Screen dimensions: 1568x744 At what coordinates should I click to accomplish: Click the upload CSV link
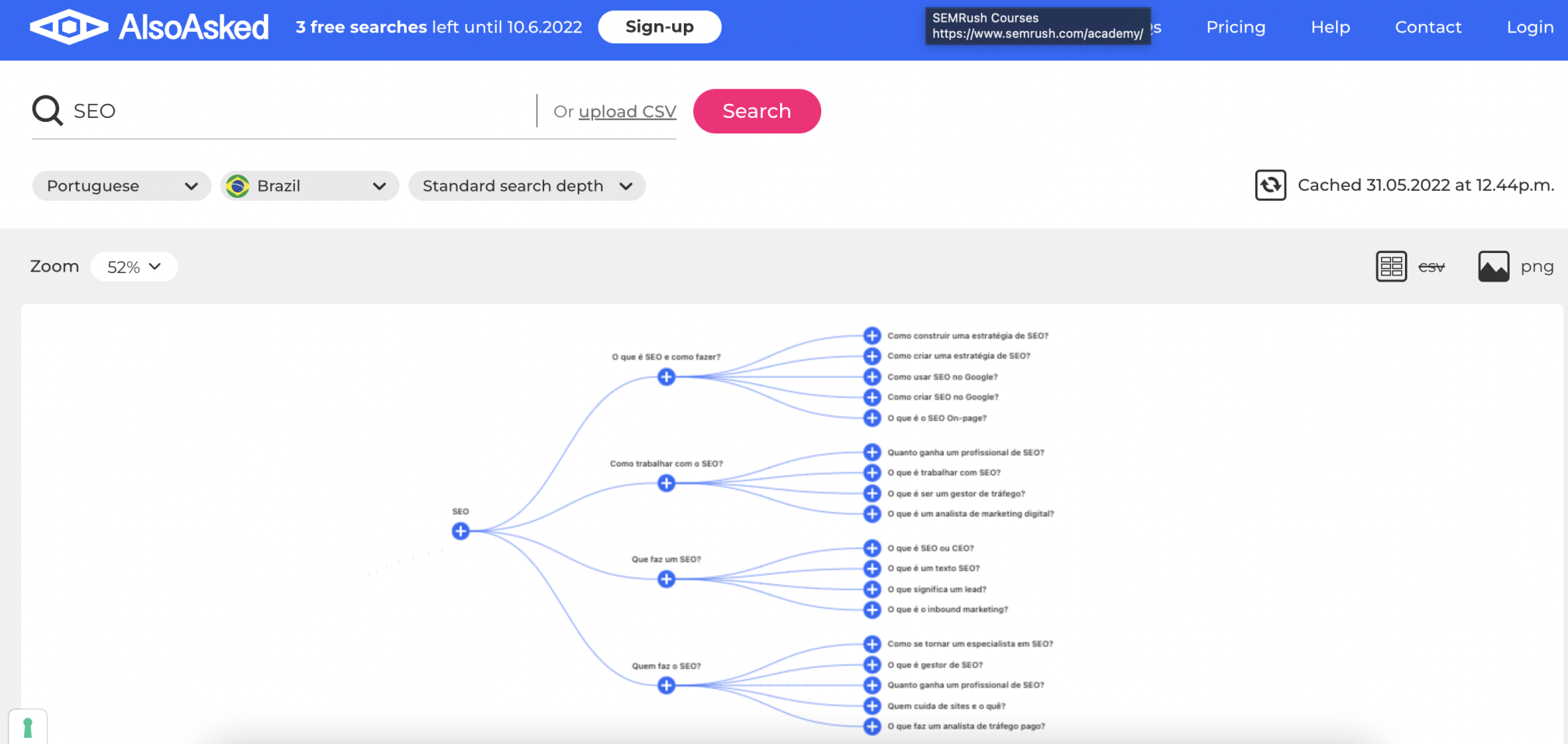tap(626, 112)
